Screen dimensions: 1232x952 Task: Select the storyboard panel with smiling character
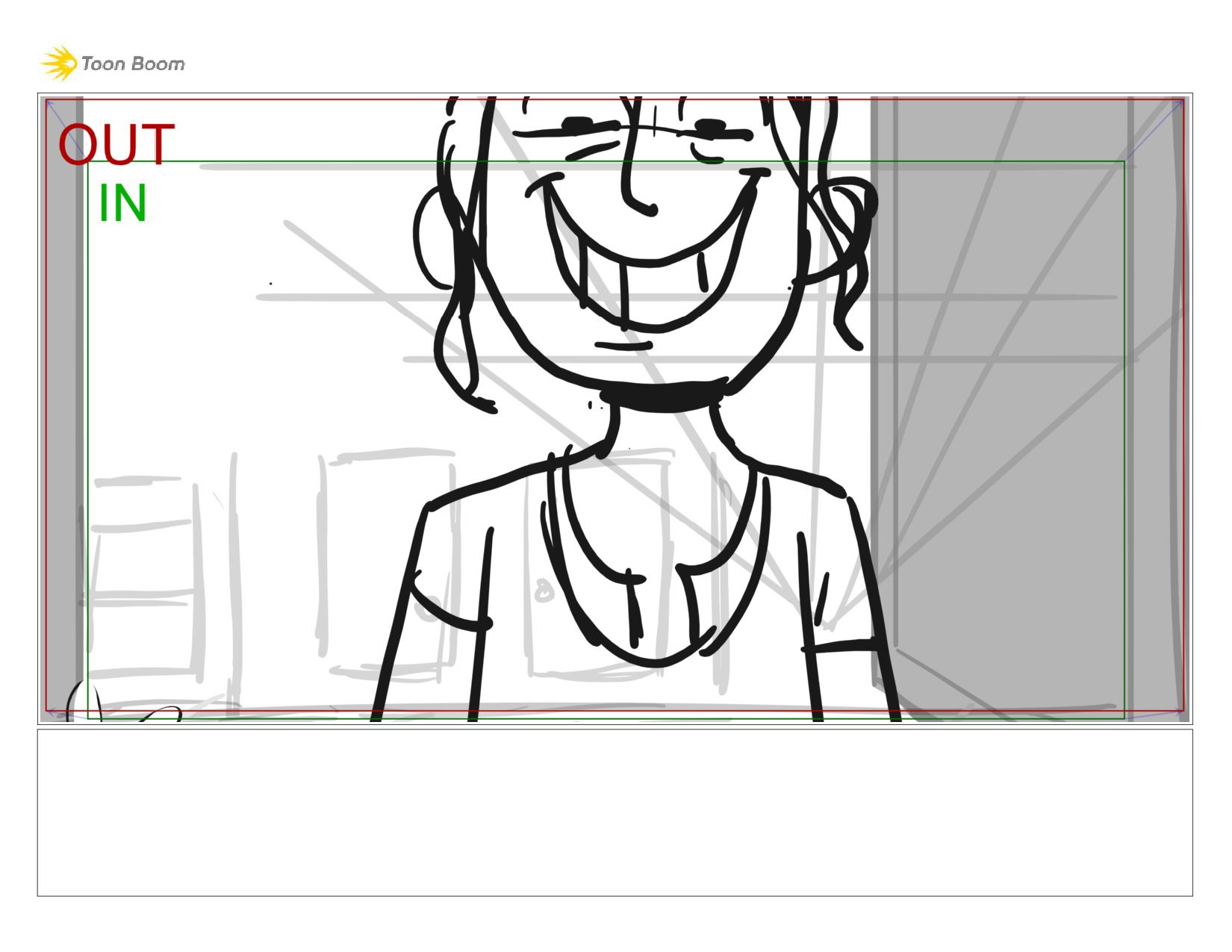615,408
